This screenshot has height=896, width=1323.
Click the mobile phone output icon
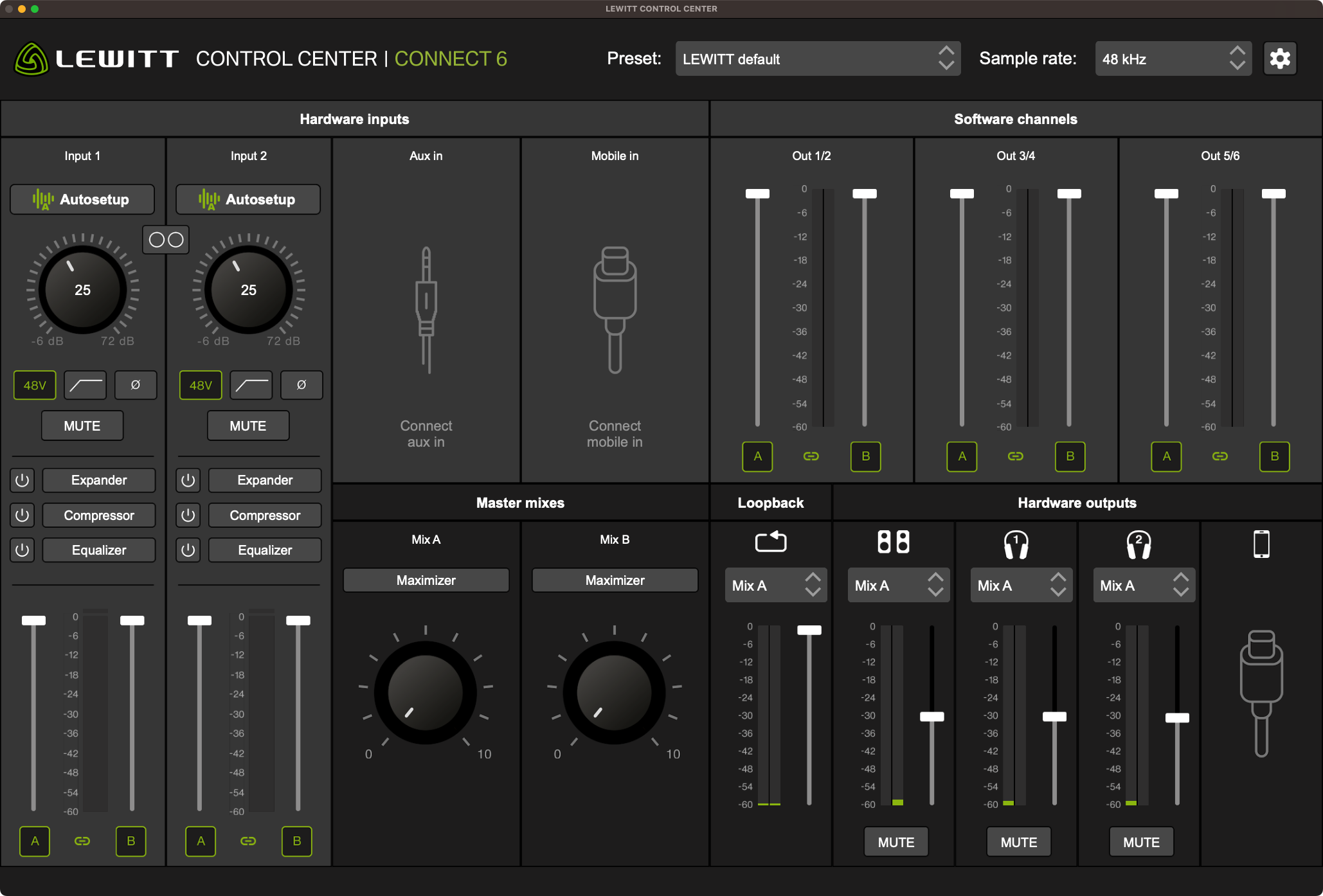1261,544
